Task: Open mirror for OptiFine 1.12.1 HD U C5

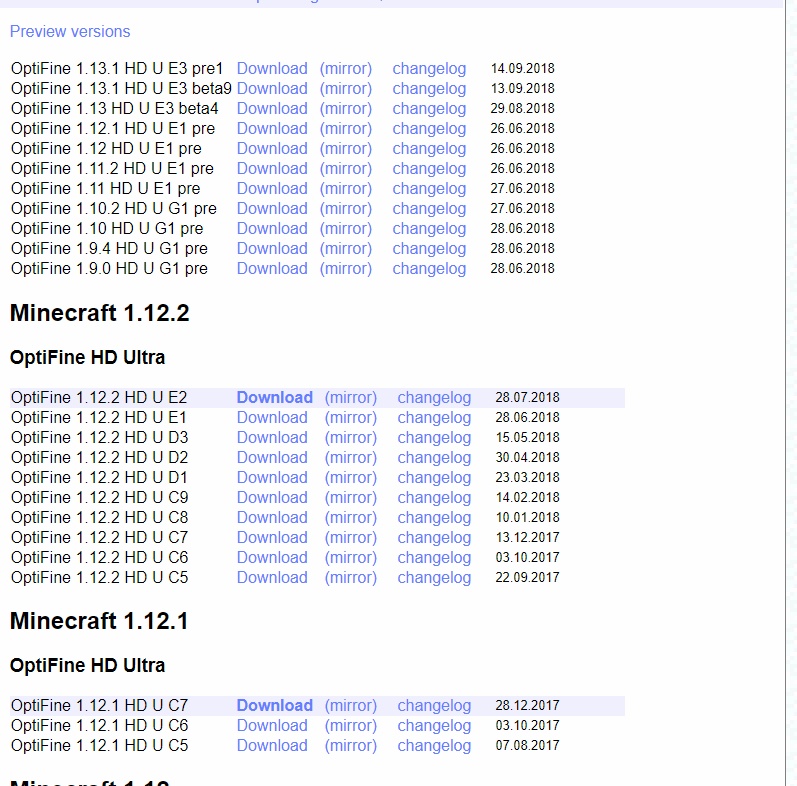Action: (x=351, y=745)
